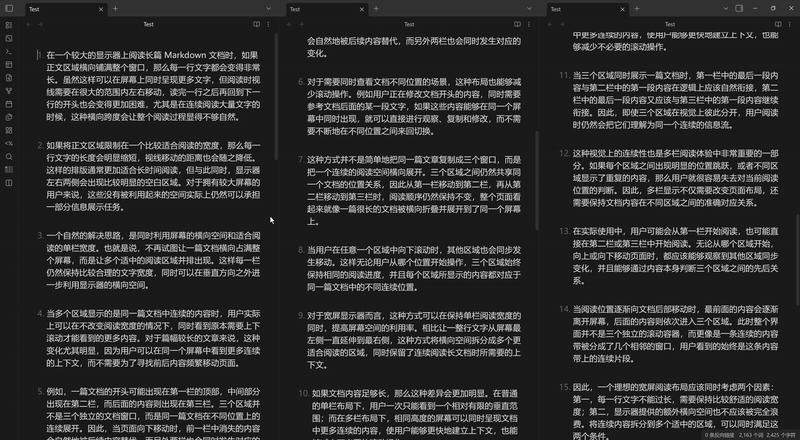Toggle the right sidebar panel icon beside minimize
Viewport: 800px width, 440px height.
(x=739, y=9)
